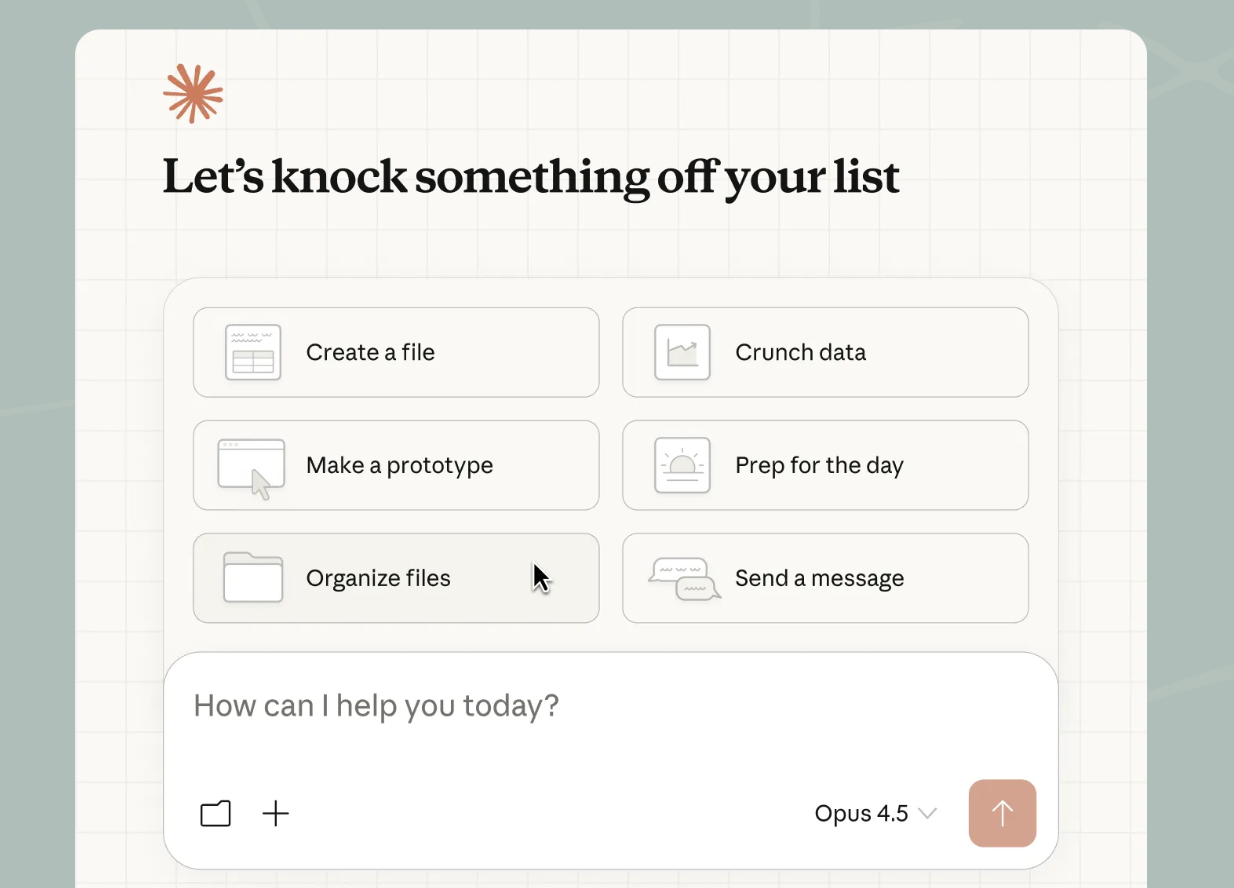
Task: Pick the "Make a prototype" option
Action: (399, 465)
